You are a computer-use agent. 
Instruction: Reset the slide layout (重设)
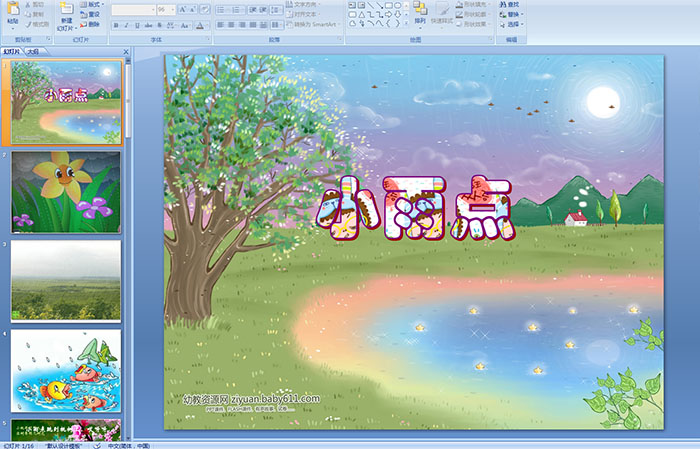pos(90,14)
